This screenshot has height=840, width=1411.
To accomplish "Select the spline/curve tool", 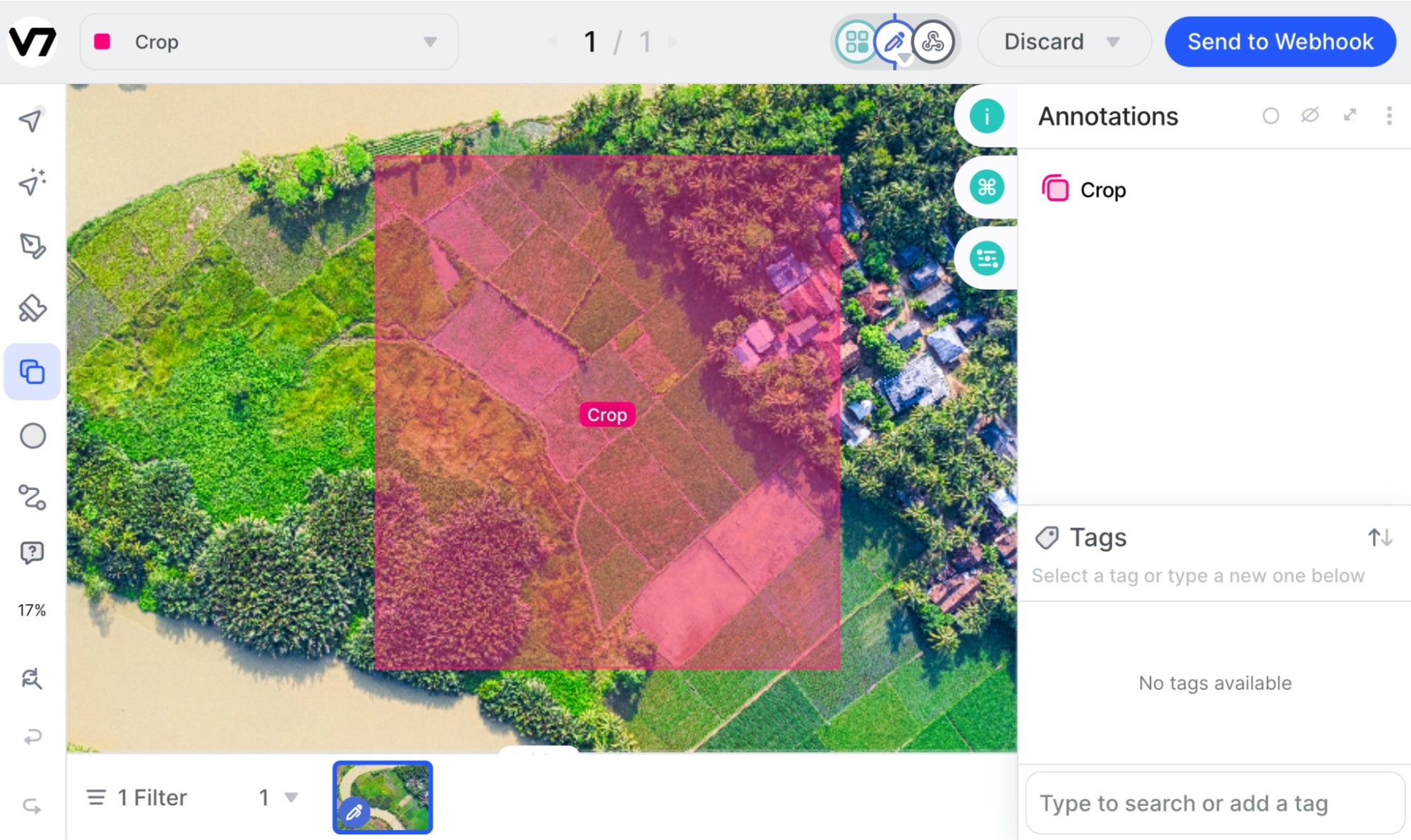I will [32, 497].
